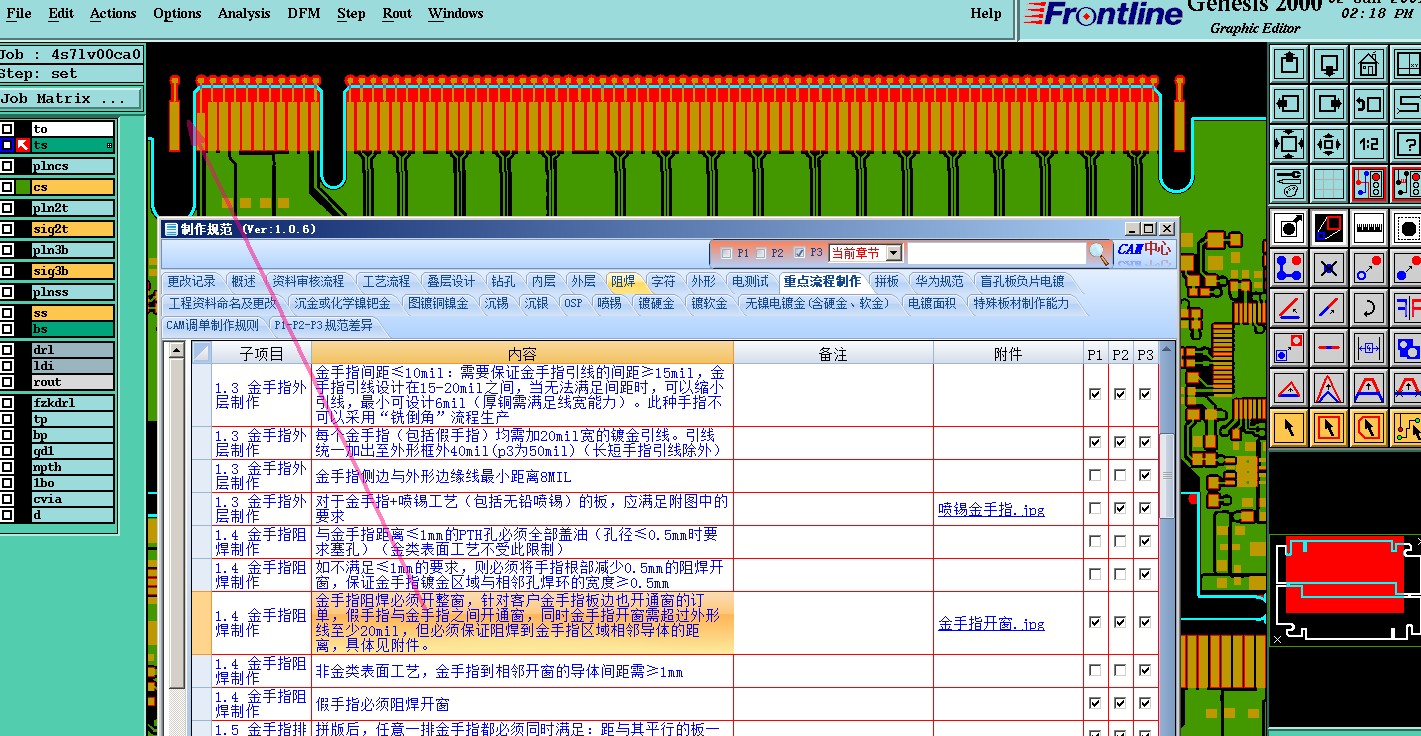The image size is (1421, 736).
Task: Click the question mark help icon
Action: 1407,144
